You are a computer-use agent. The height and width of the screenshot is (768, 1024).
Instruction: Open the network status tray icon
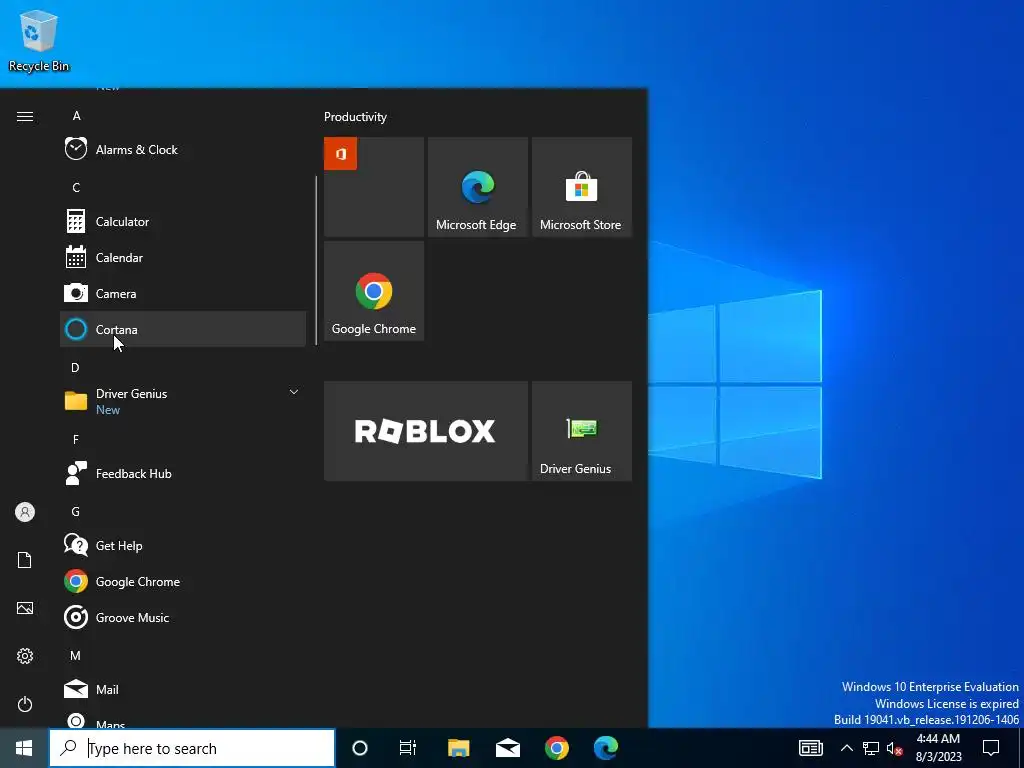pyautogui.click(x=871, y=748)
